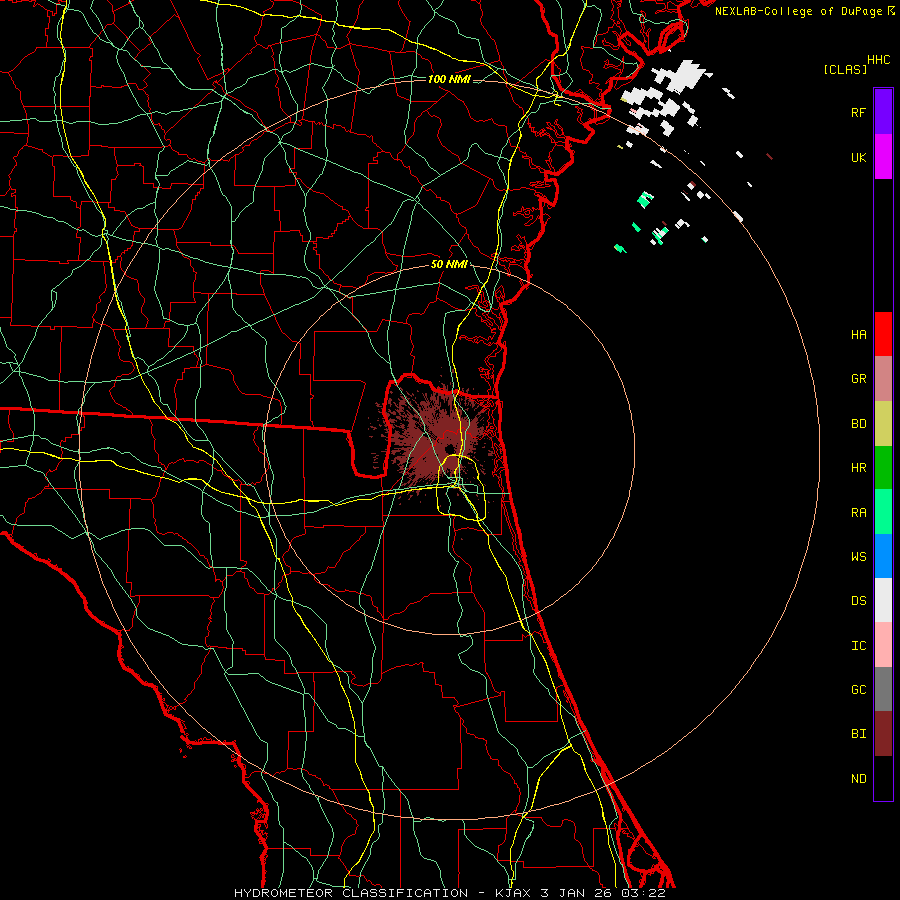Viewport: 900px width, 900px height.
Task: Click the RF purple legend swatch
Action: (x=883, y=112)
